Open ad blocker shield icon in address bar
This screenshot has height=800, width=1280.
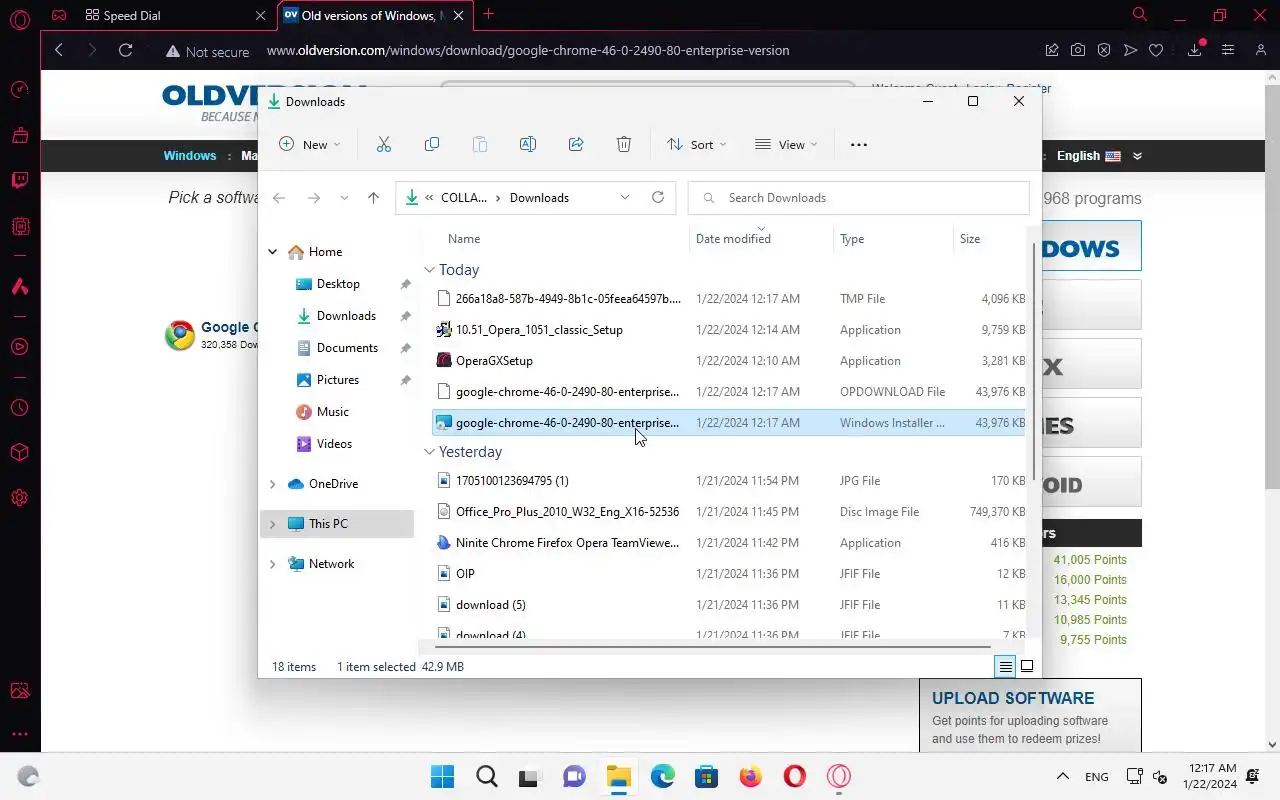(x=1104, y=50)
